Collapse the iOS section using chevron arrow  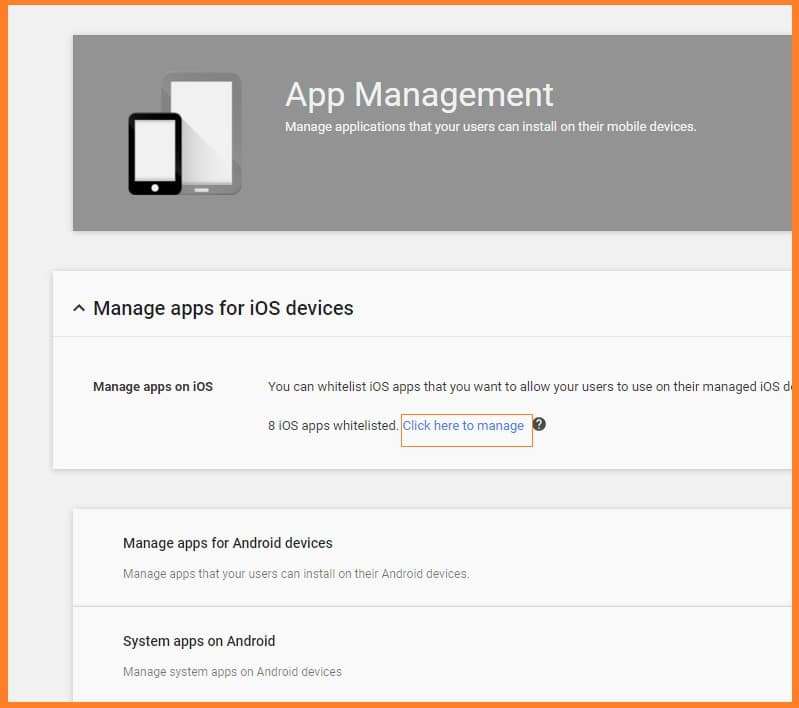(x=79, y=308)
